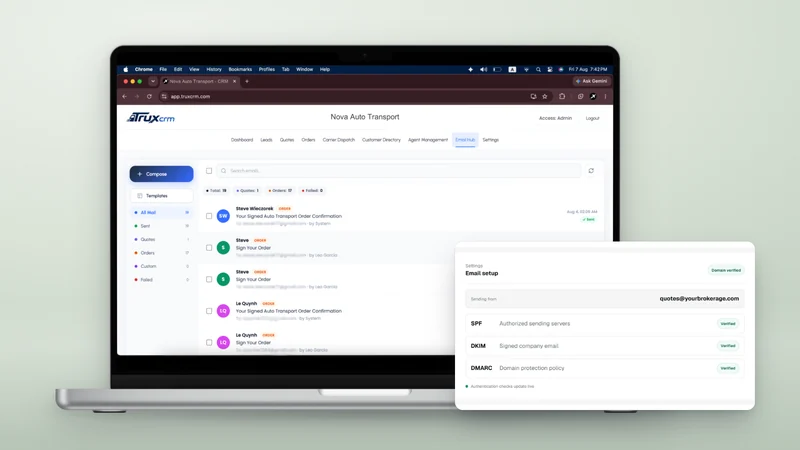Open the Settings tab
800x450 pixels.
coord(491,140)
